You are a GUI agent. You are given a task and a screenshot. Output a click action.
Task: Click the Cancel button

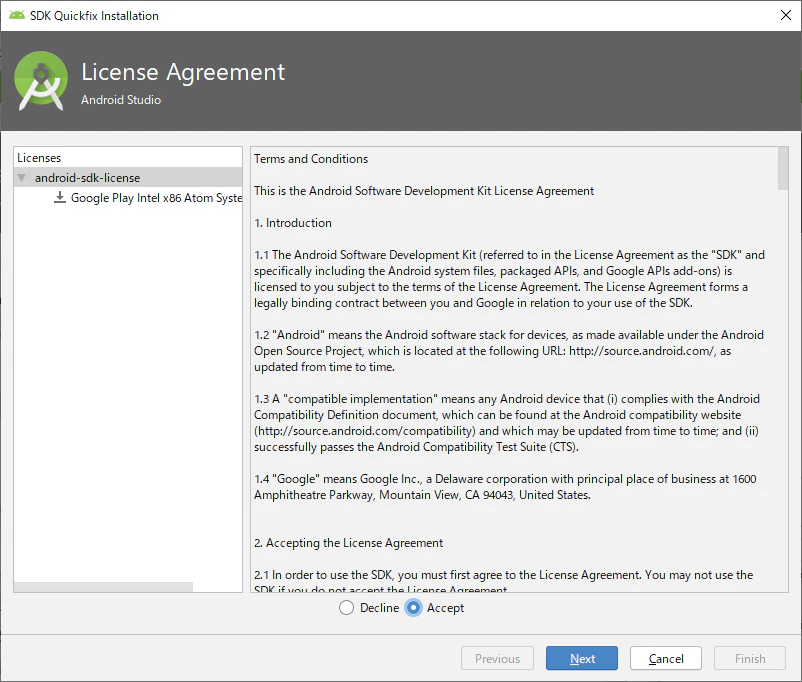665,658
